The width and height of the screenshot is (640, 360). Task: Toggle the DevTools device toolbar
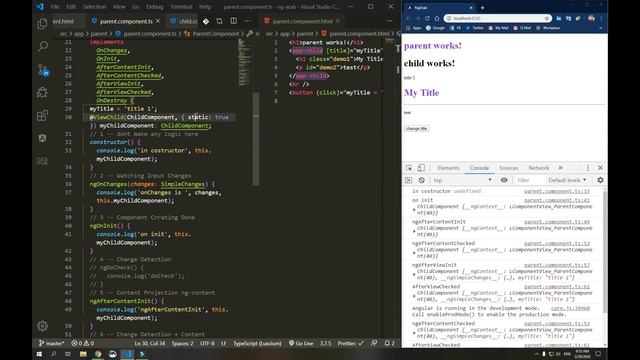coord(421,168)
